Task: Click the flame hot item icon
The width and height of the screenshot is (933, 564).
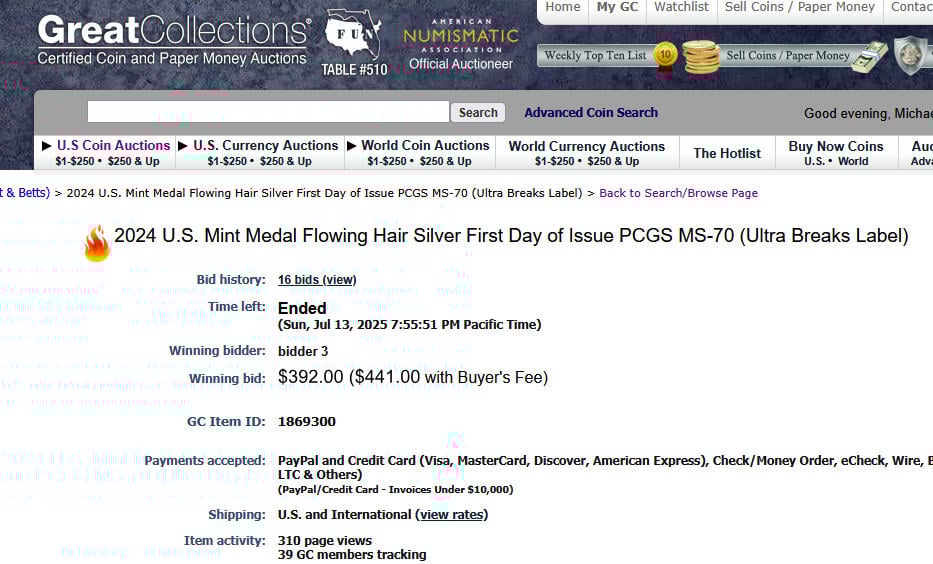Action: [x=97, y=243]
